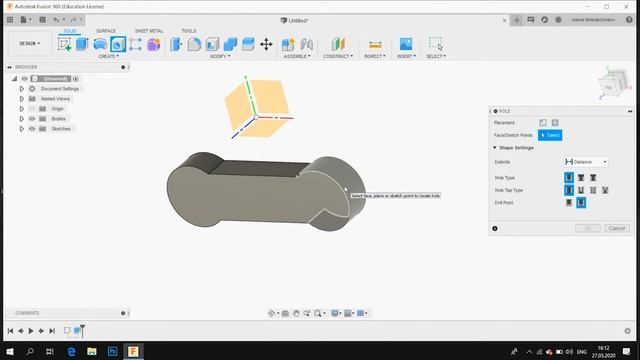Click the Select tool icon
The image size is (640, 360).
click(436, 43)
